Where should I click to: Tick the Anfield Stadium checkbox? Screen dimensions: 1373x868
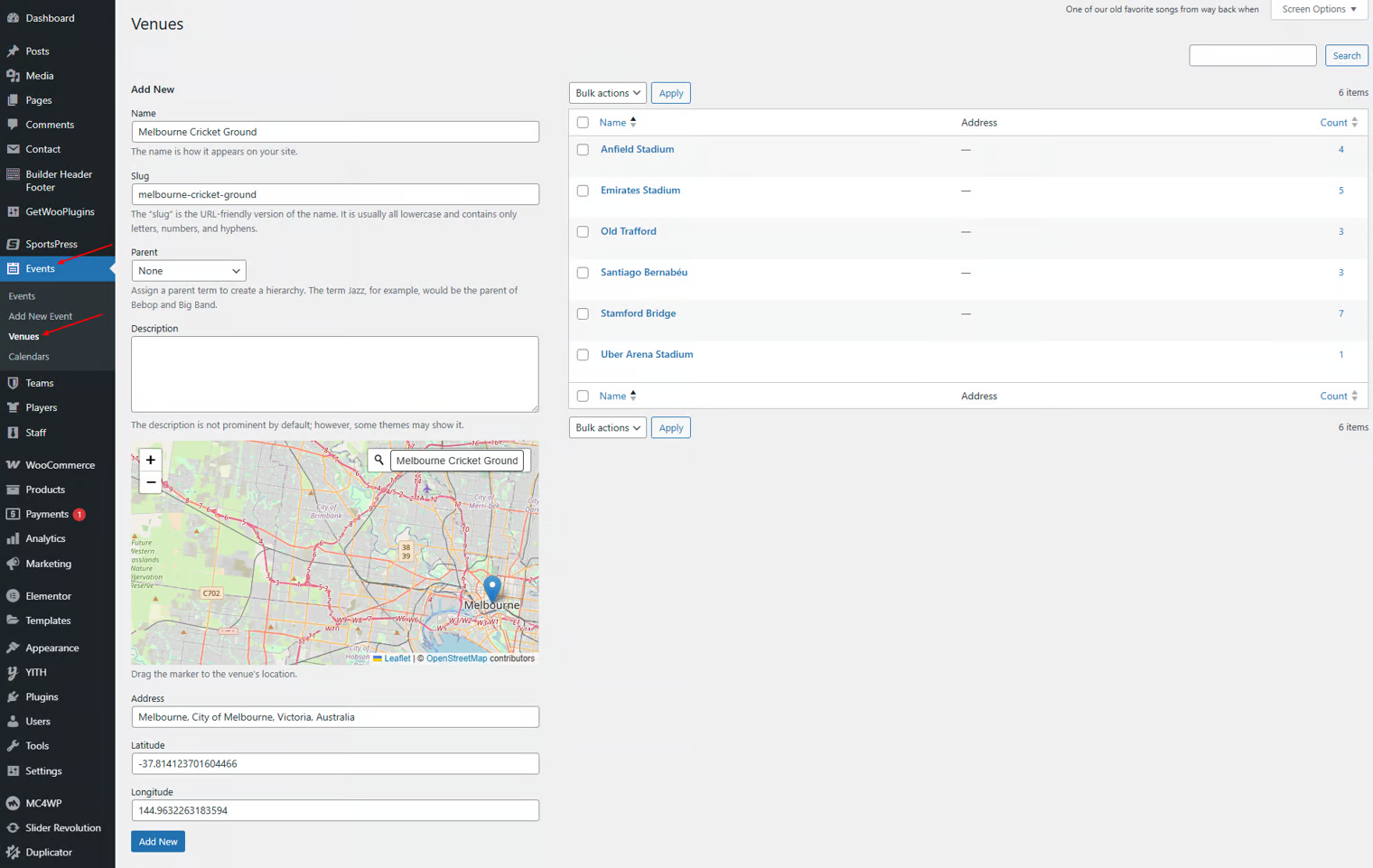pyautogui.click(x=583, y=150)
